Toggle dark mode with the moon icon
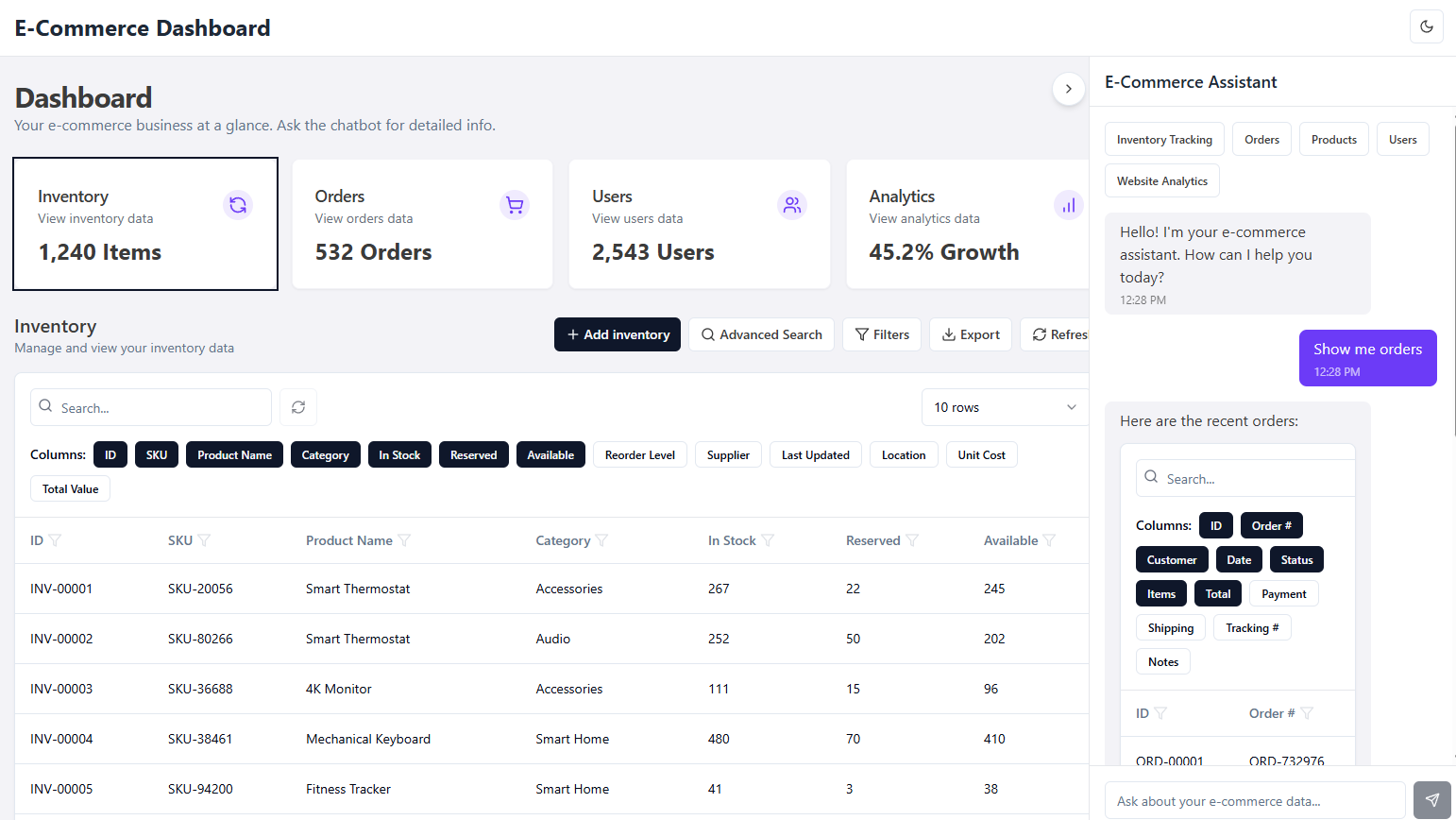Screen dimensions: 1456x820 [x=1426, y=26]
